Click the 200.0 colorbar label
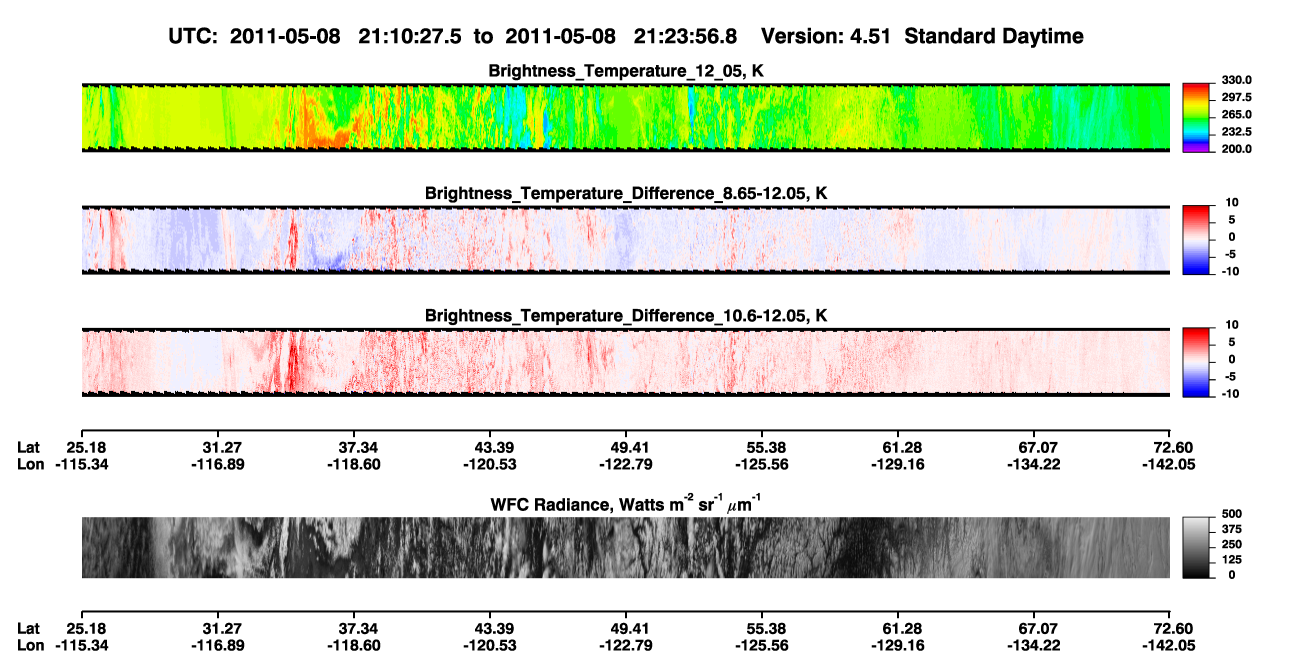Image resolution: width=1300 pixels, height=667 pixels. pyautogui.click(x=1236, y=148)
